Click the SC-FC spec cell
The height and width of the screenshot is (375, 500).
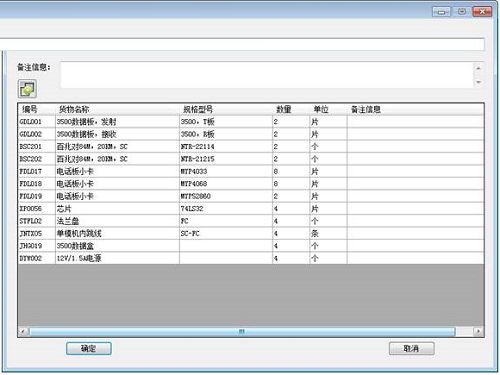226,233
